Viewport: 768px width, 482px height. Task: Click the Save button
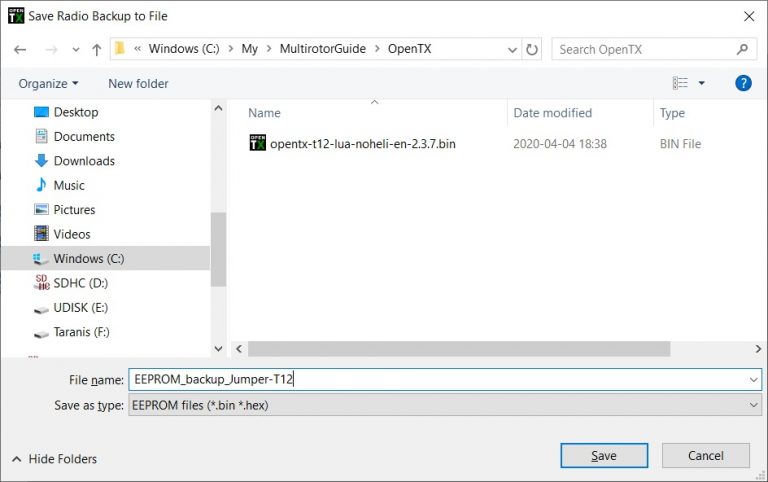pos(604,456)
